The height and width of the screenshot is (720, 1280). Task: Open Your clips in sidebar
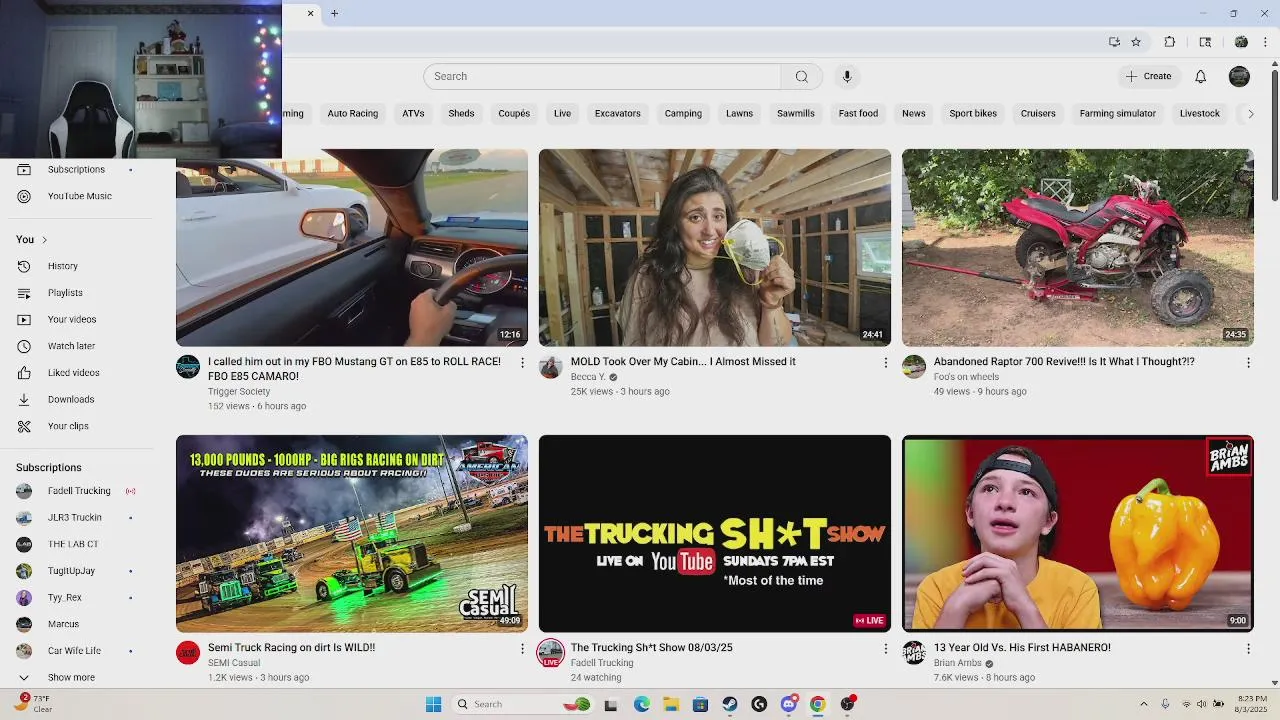pyautogui.click(x=68, y=426)
